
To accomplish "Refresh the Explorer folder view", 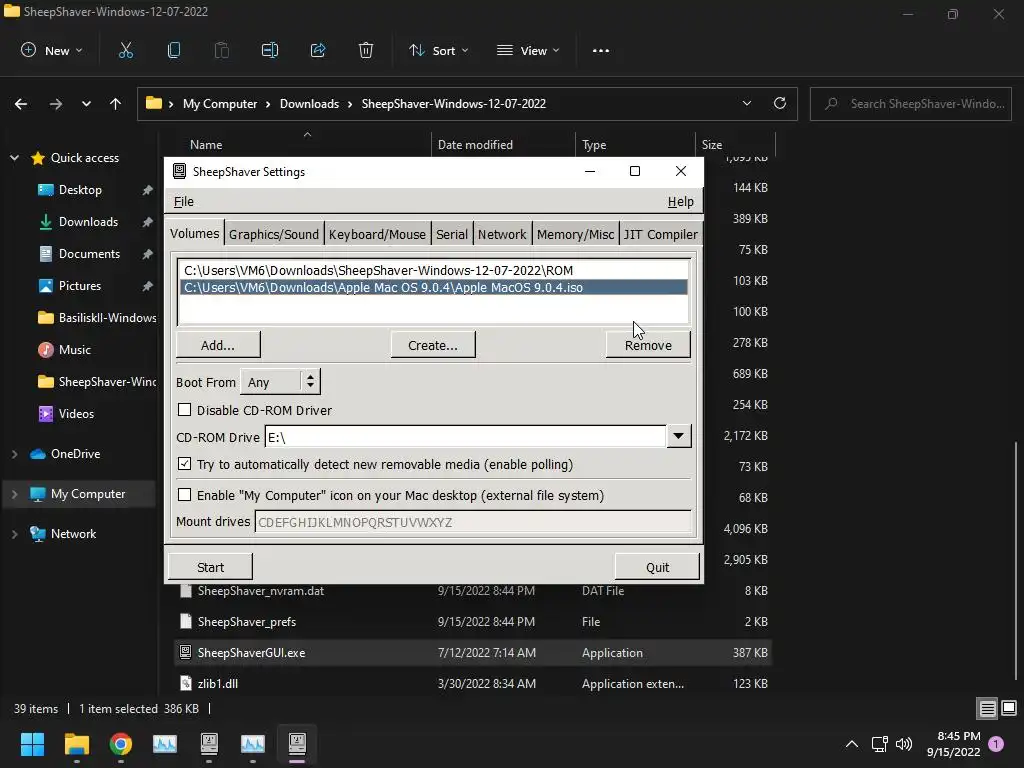I will tap(780, 103).
